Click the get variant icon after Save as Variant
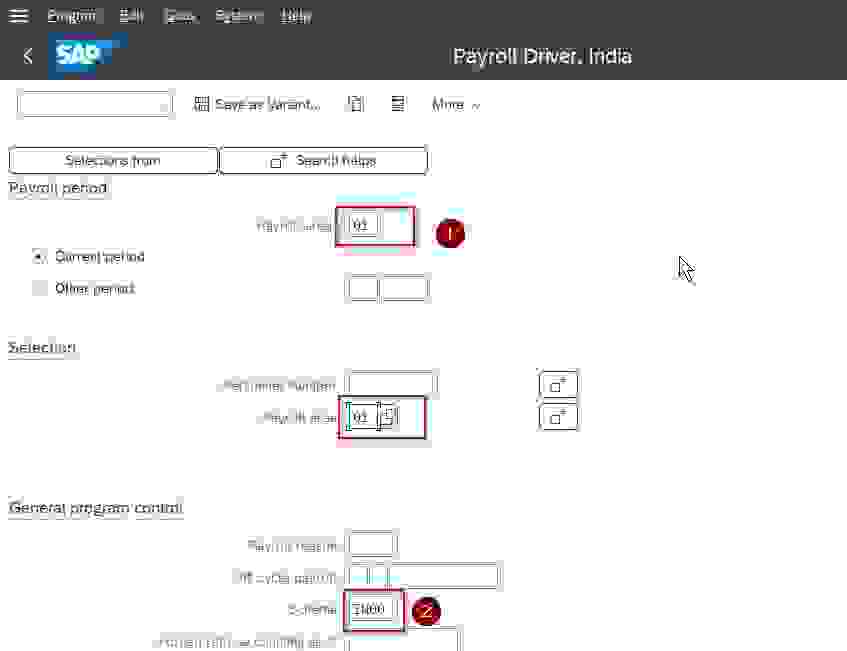Viewport: 847px width, 651px height. 355,104
